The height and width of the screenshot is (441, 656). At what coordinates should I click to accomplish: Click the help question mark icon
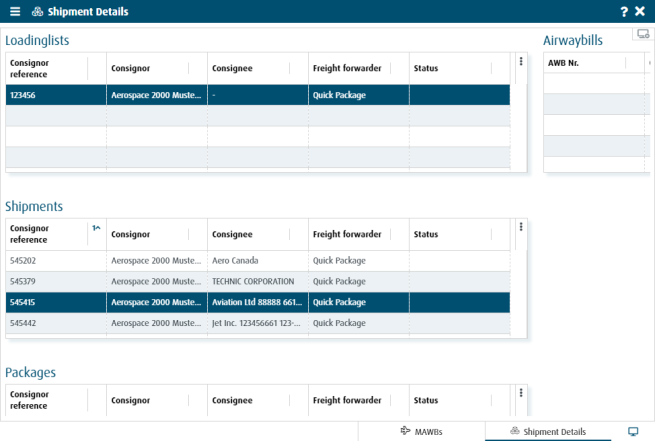pyautogui.click(x=624, y=11)
